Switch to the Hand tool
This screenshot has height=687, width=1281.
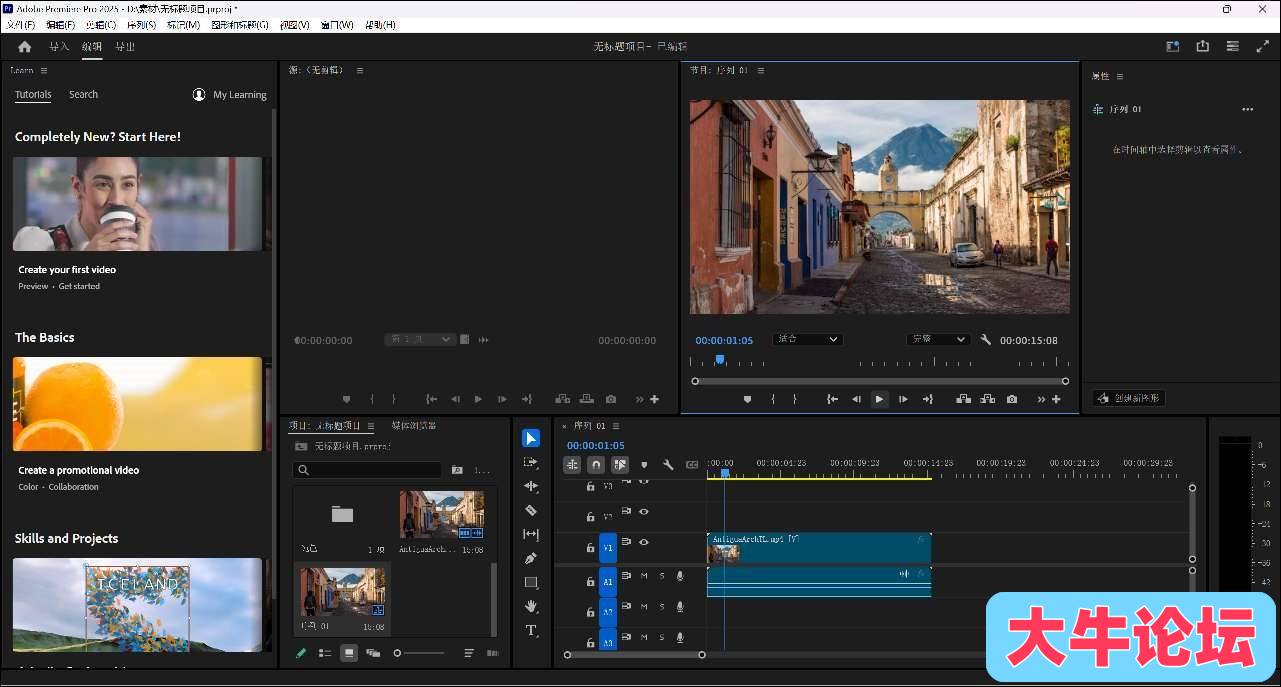click(531, 606)
